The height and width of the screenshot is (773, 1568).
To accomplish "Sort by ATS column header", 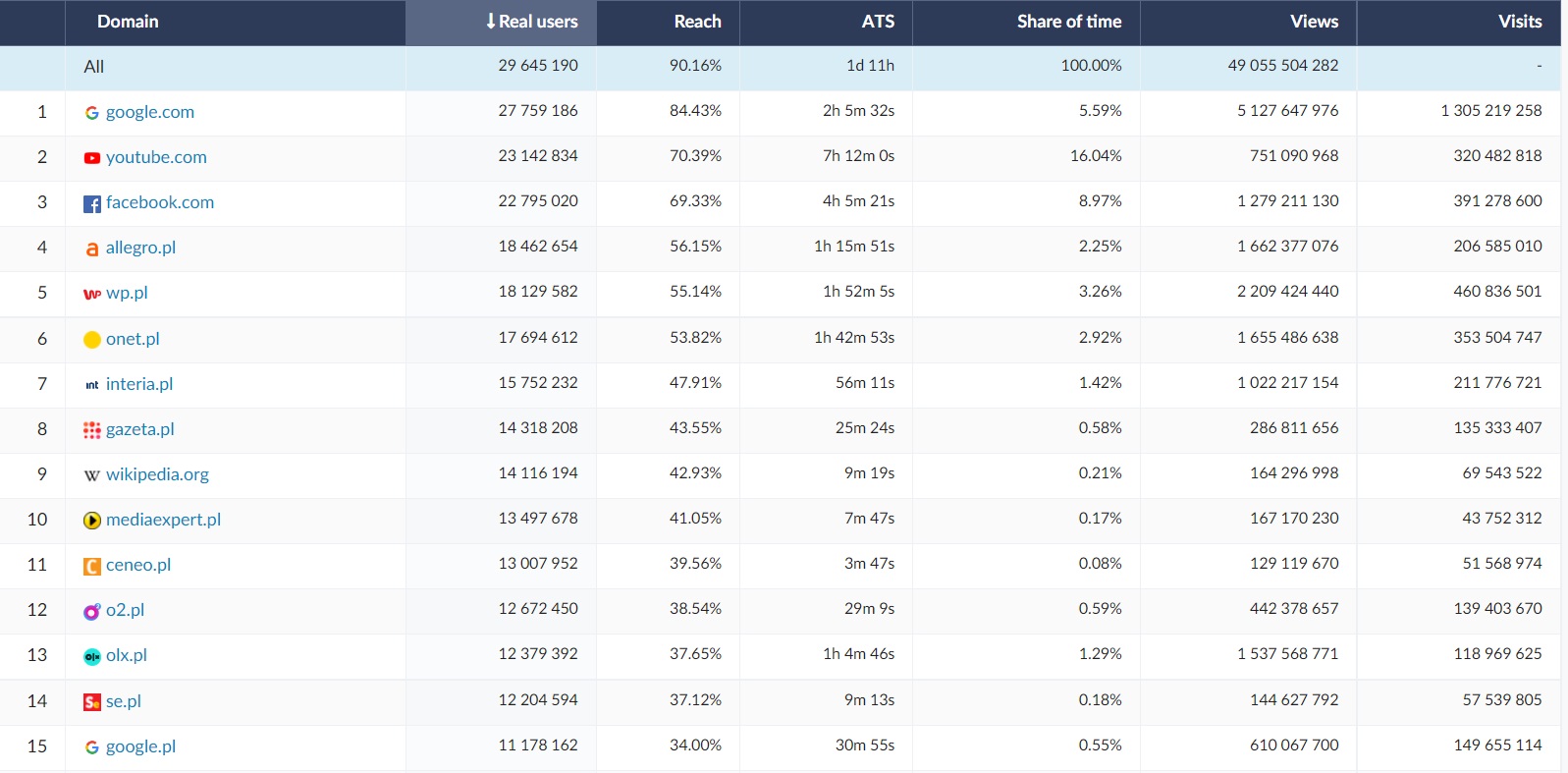I will pyautogui.click(x=877, y=22).
